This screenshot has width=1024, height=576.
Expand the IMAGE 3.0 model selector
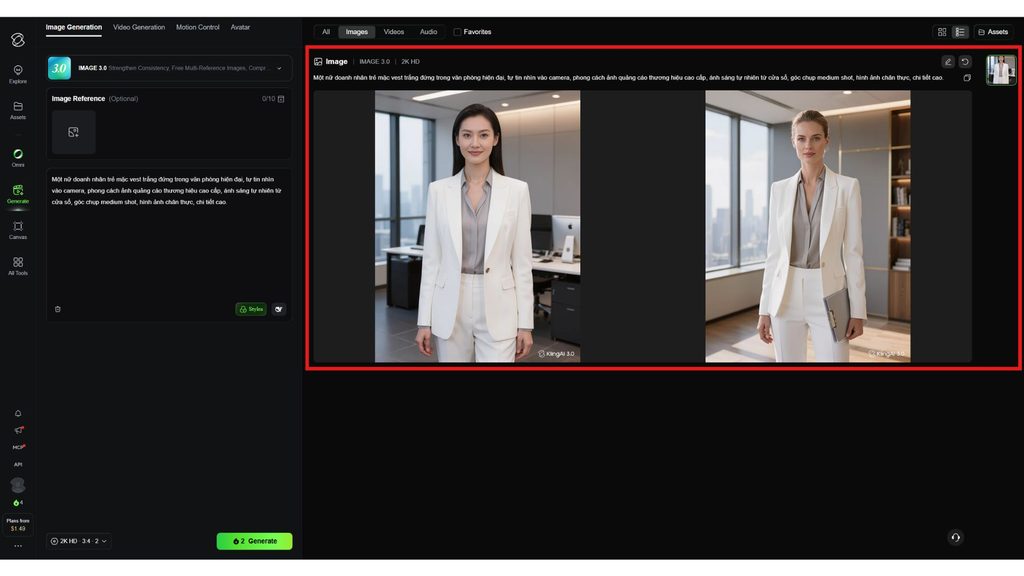[x=169, y=68]
